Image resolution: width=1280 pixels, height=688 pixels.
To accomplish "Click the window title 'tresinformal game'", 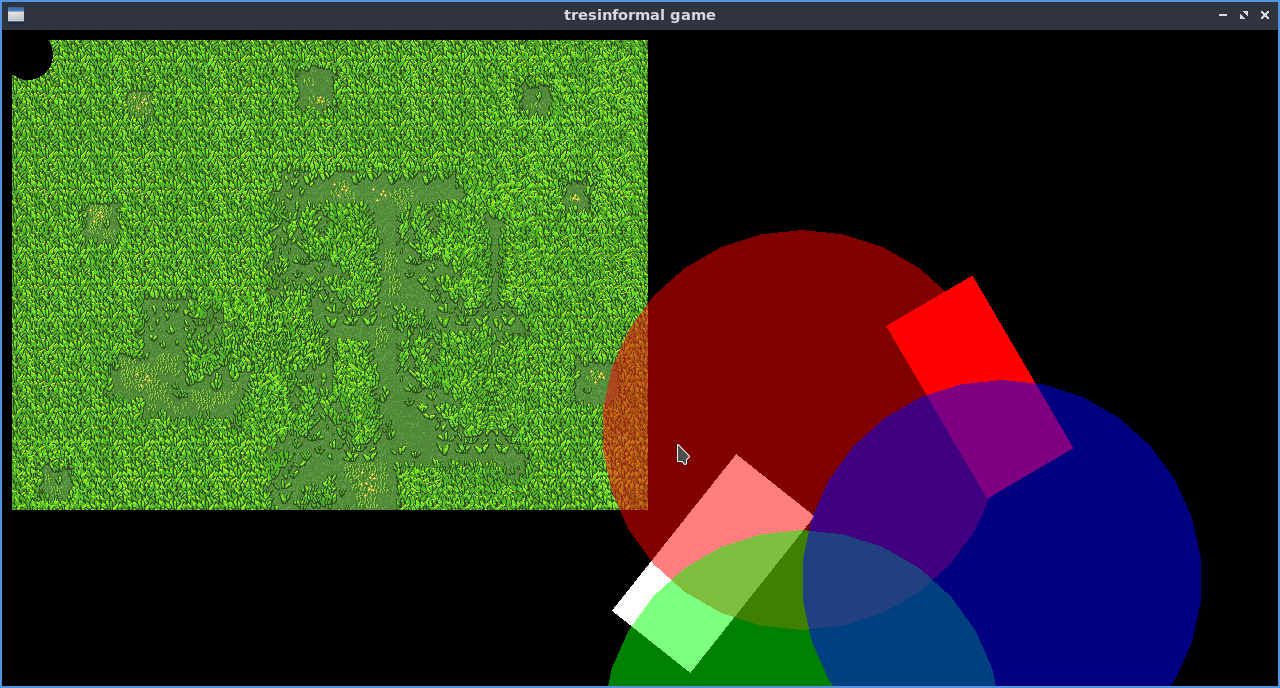I will (x=640, y=15).
